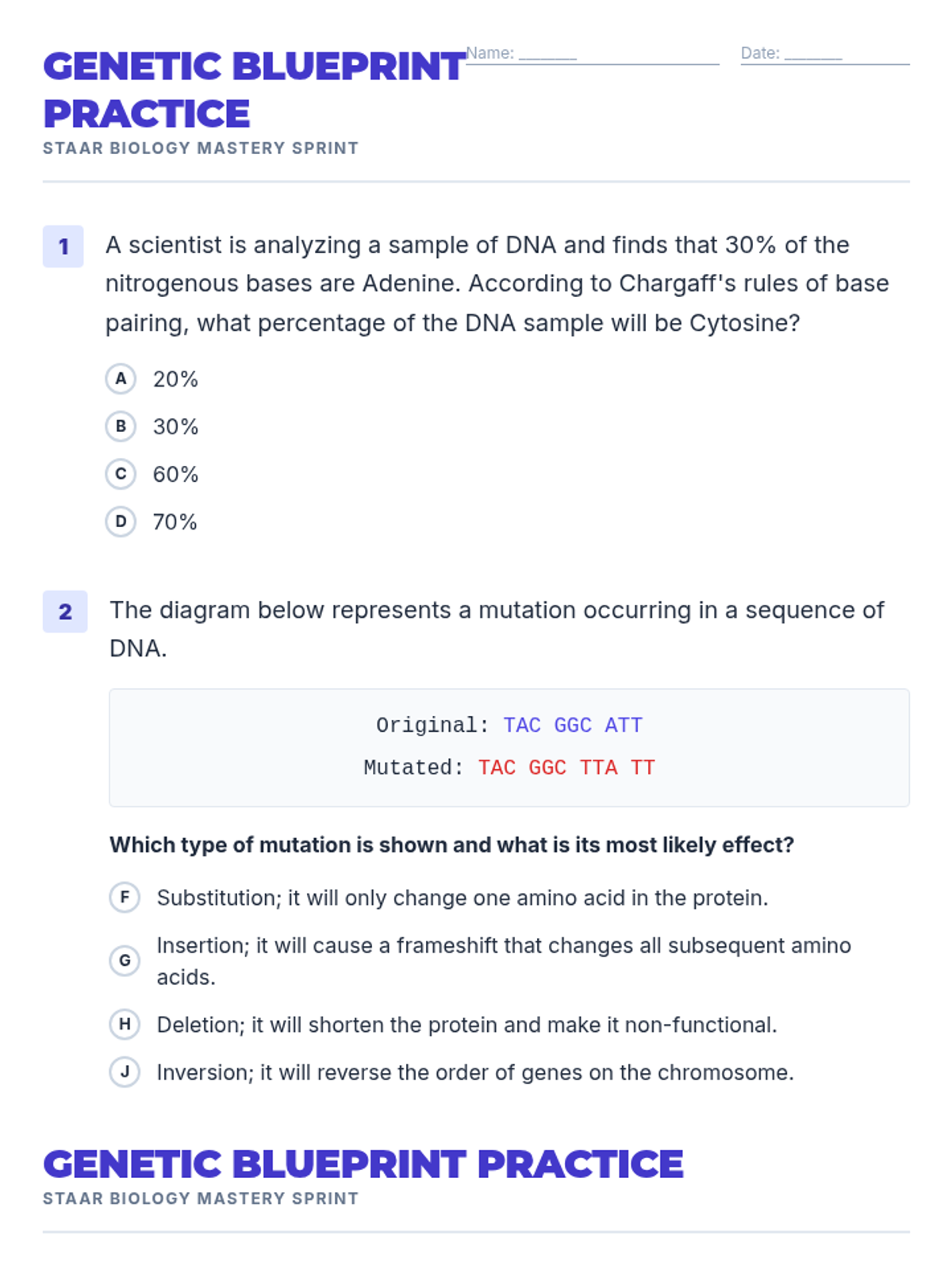Screen dimensions: 952x1270
Task: Click the Chargaff's rules question text
Action: point(497,284)
